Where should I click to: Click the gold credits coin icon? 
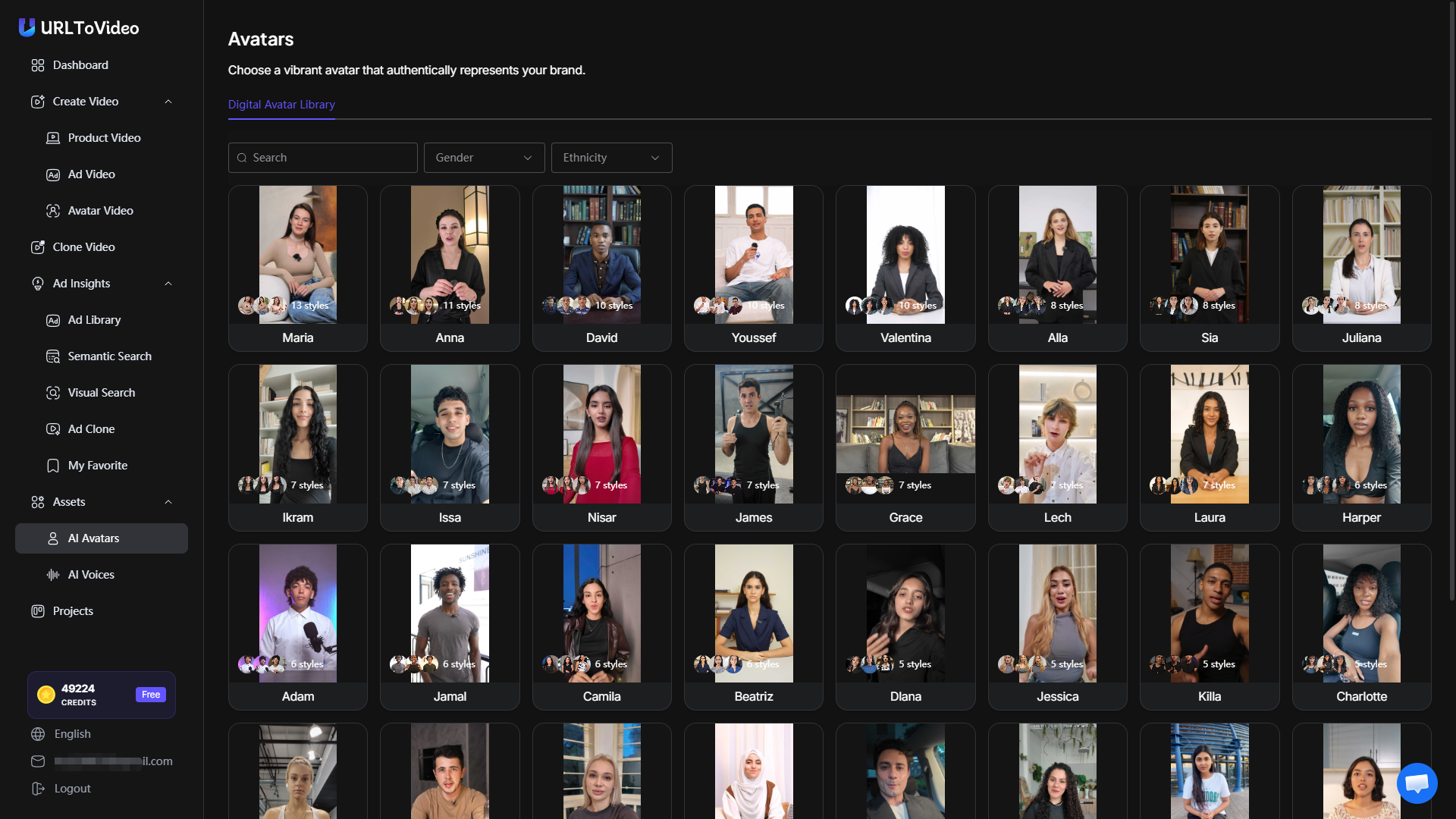tap(46, 695)
